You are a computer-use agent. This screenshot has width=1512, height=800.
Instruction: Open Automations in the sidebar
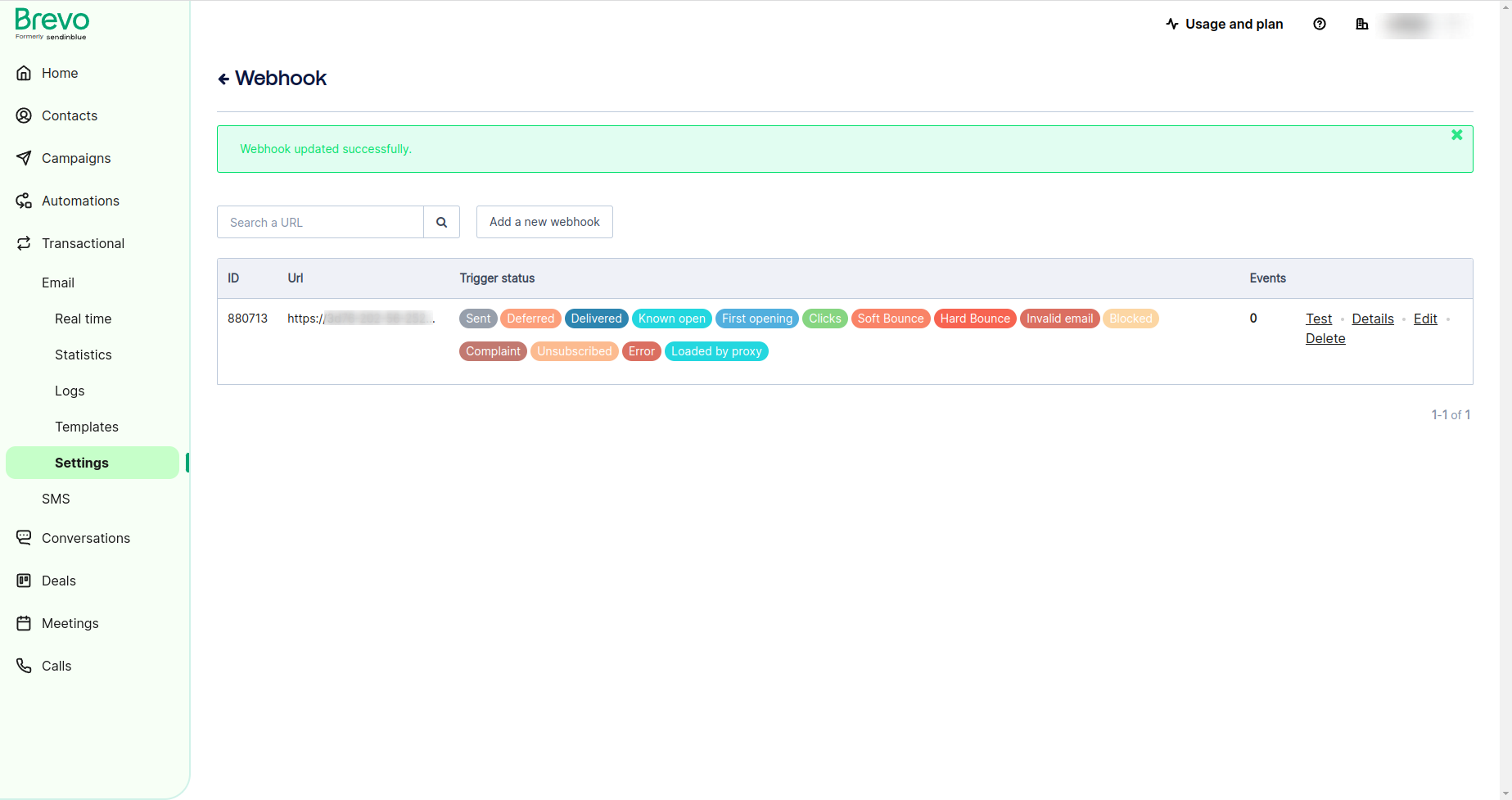pos(80,201)
